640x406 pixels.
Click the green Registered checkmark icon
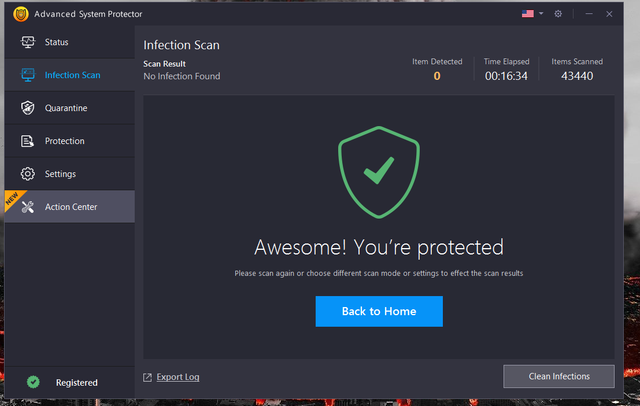[x=33, y=382]
